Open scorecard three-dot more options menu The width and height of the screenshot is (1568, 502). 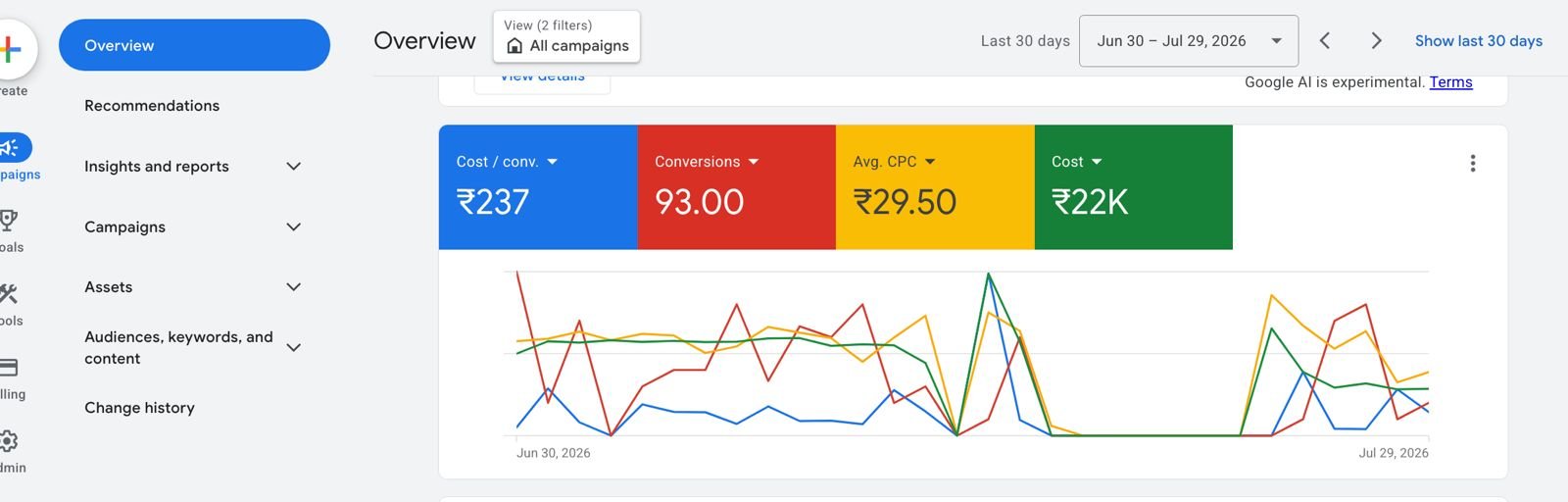pyautogui.click(x=1472, y=164)
